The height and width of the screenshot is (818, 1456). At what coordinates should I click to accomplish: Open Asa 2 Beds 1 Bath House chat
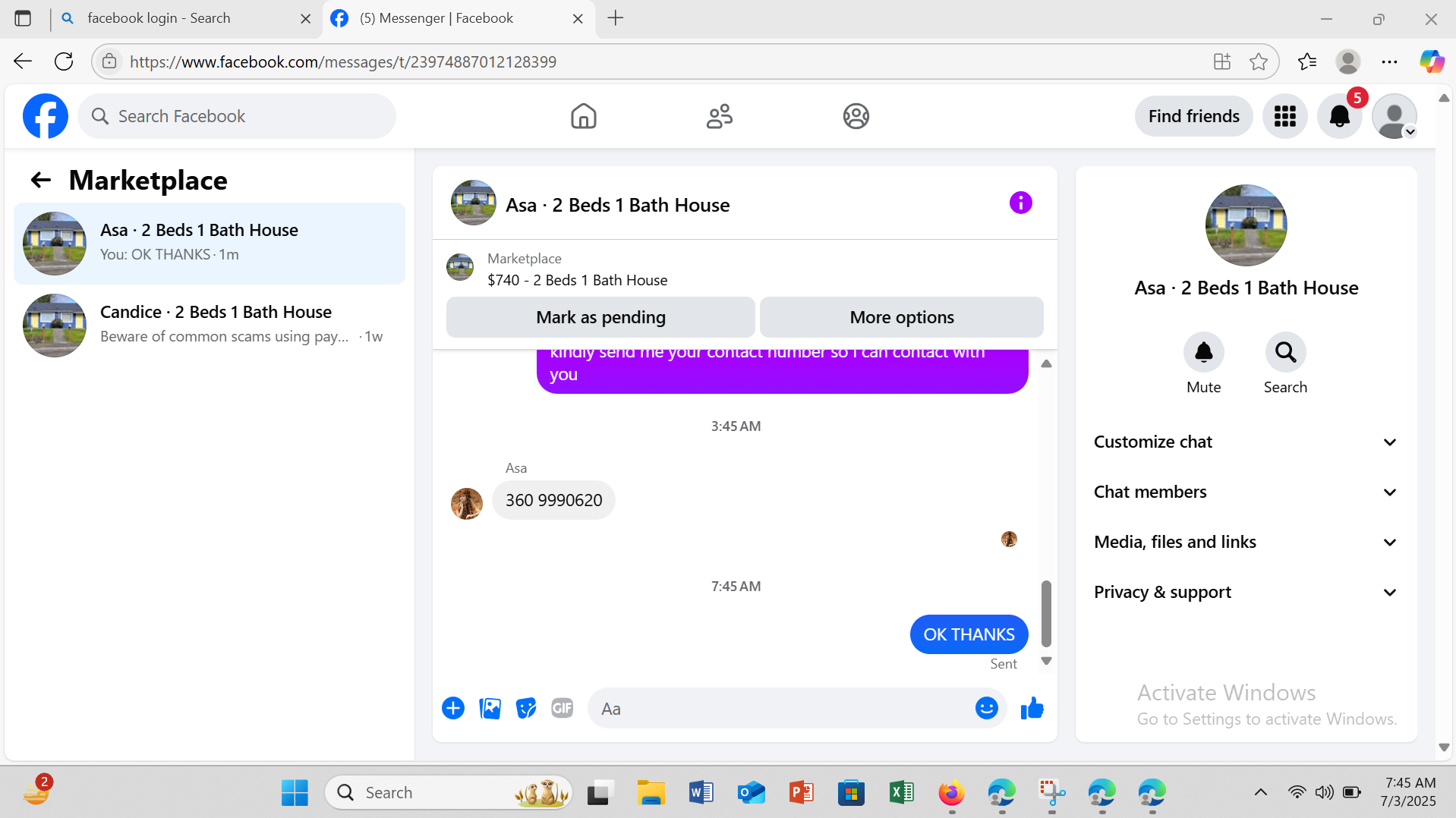[x=210, y=243]
